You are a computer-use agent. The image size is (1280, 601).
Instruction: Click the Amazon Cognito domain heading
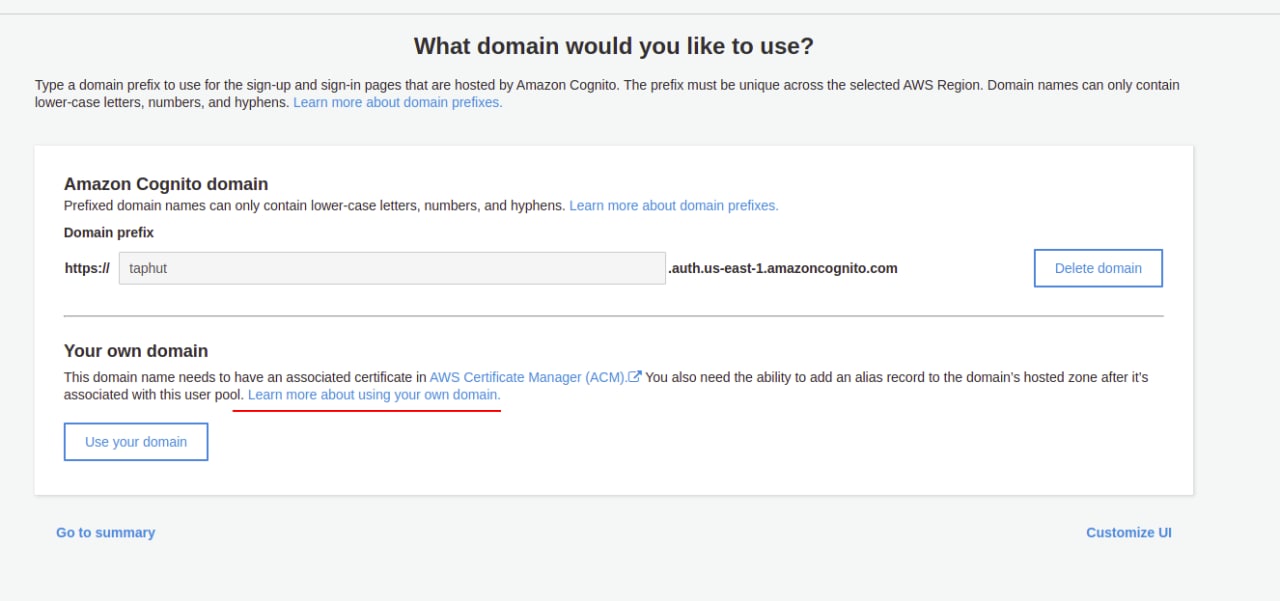click(x=166, y=184)
